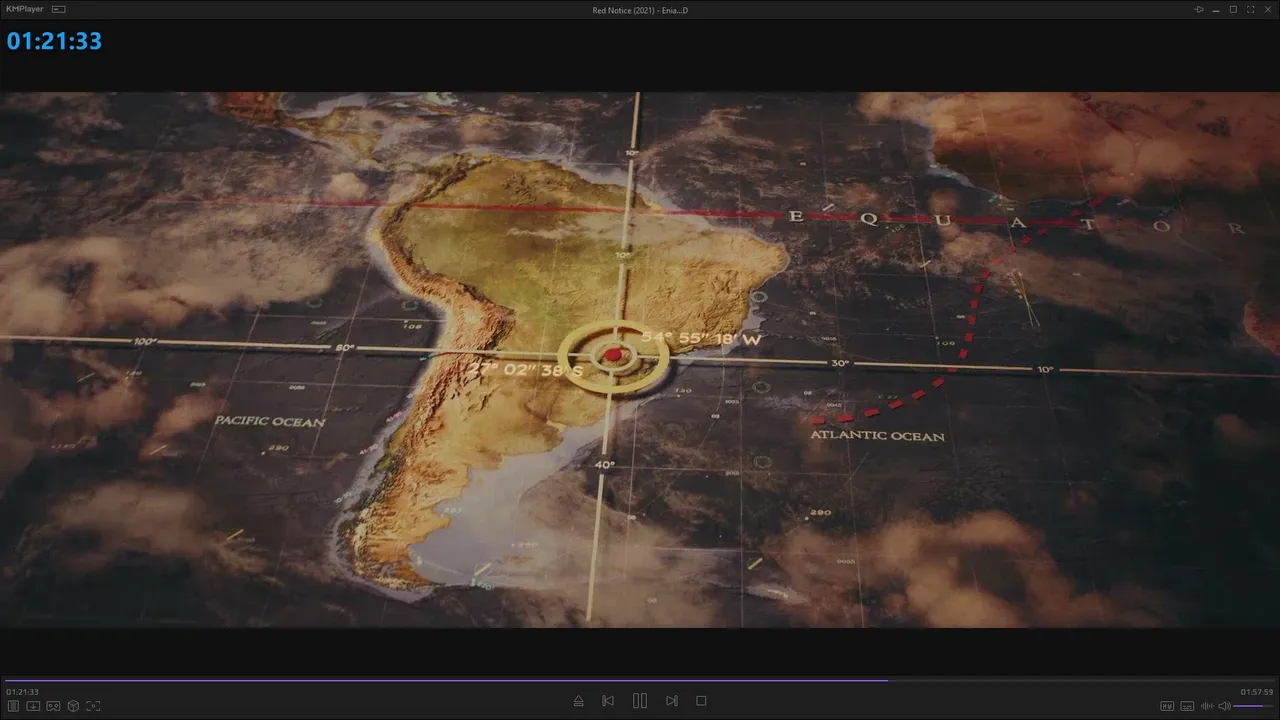Click the small icon beside the KMPlayer logo
Viewport: 1280px width, 720px height.
tap(59, 9)
